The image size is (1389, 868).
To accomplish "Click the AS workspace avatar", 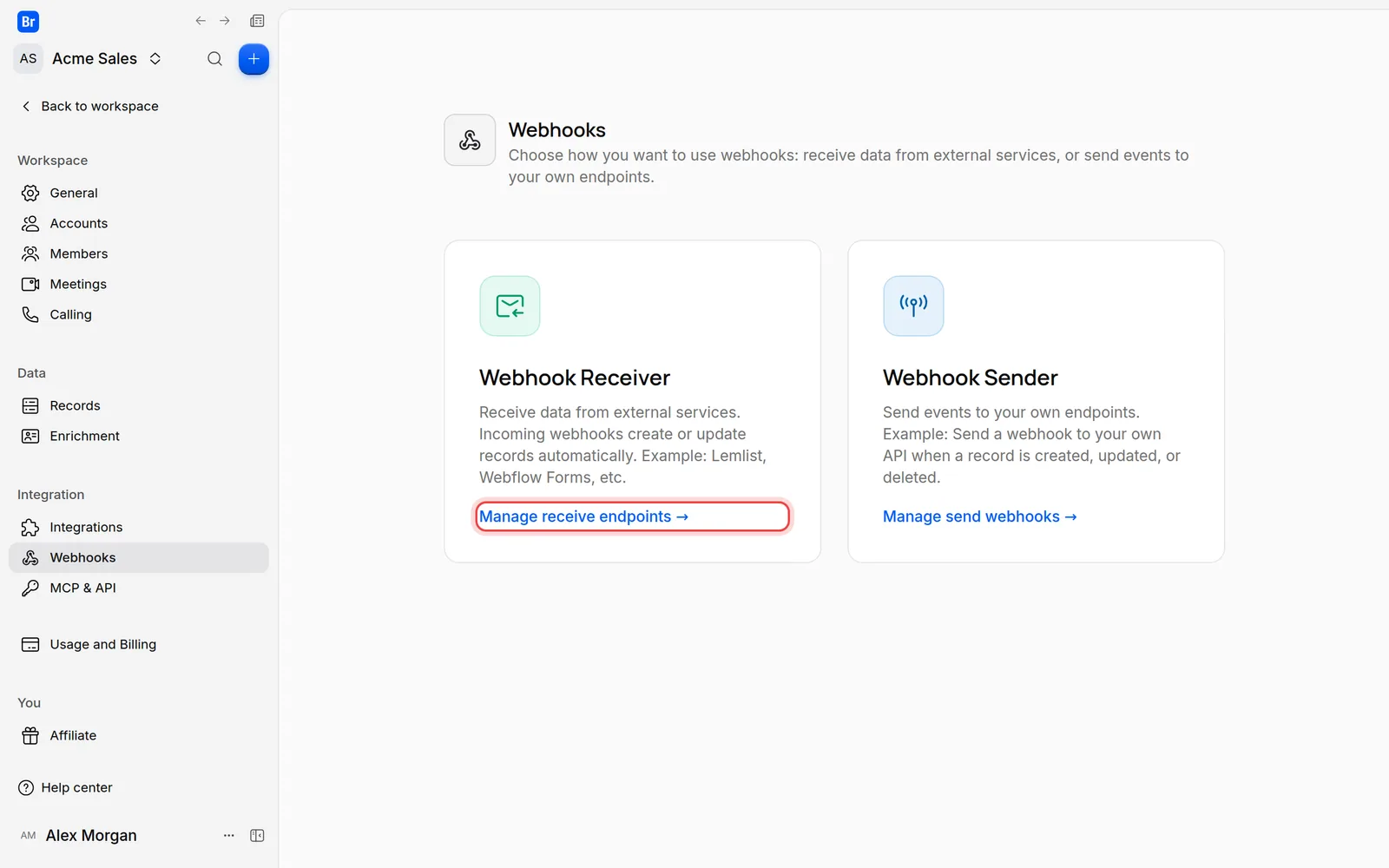I will tap(29, 58).
